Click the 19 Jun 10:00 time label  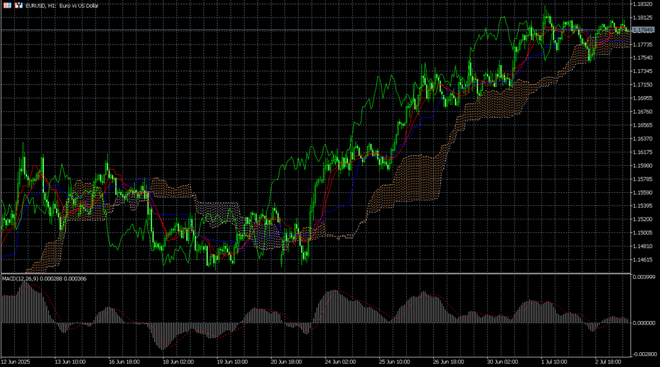[x=232, y=362]
